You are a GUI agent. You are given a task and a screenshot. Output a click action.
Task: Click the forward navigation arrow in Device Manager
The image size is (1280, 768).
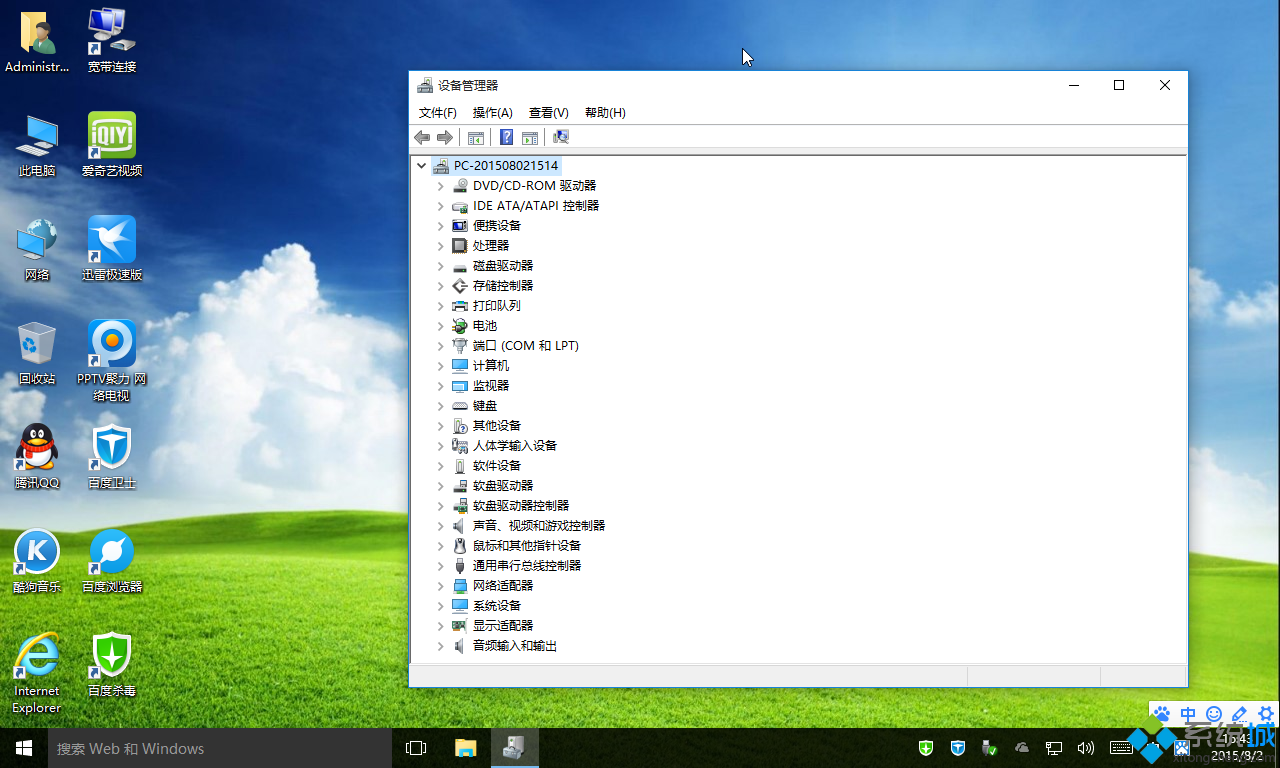445,137
